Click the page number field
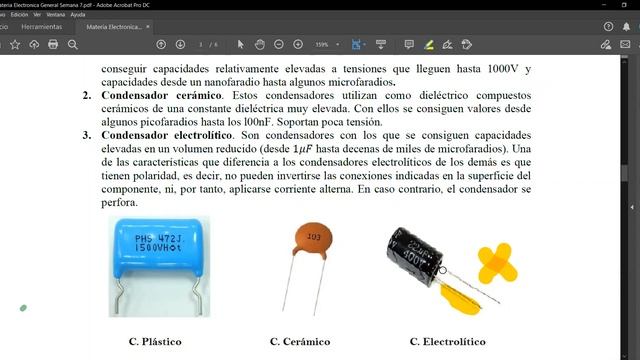The height and width of the screenshot is (360, 640). tap(201, 44)
